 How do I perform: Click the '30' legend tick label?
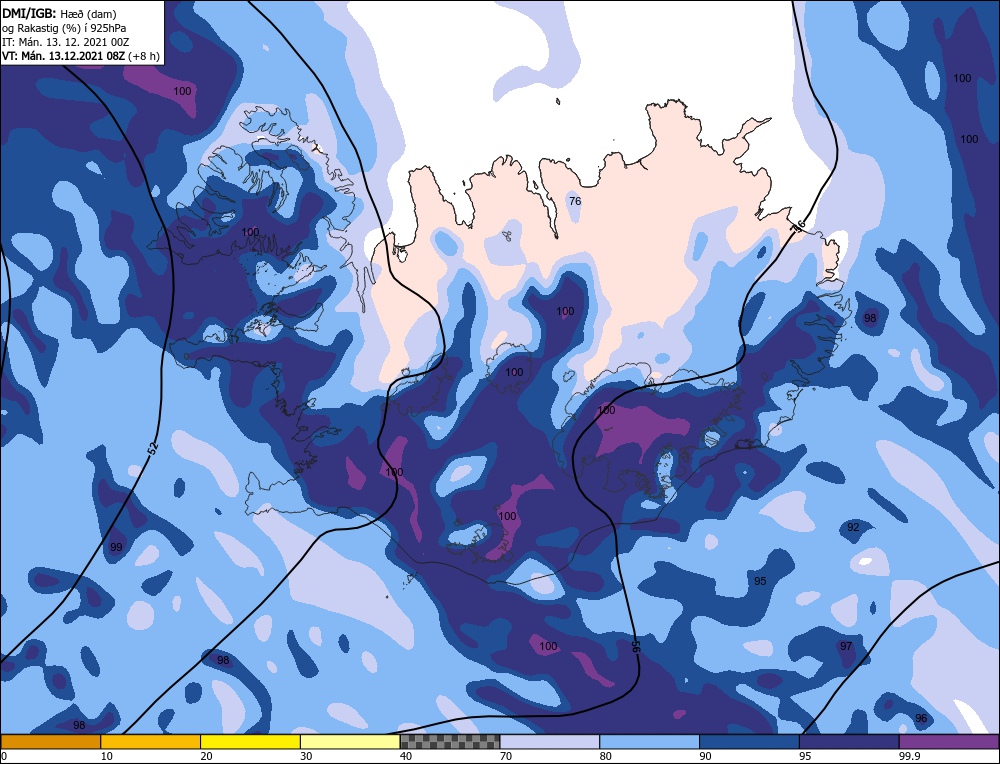(306, 756)
